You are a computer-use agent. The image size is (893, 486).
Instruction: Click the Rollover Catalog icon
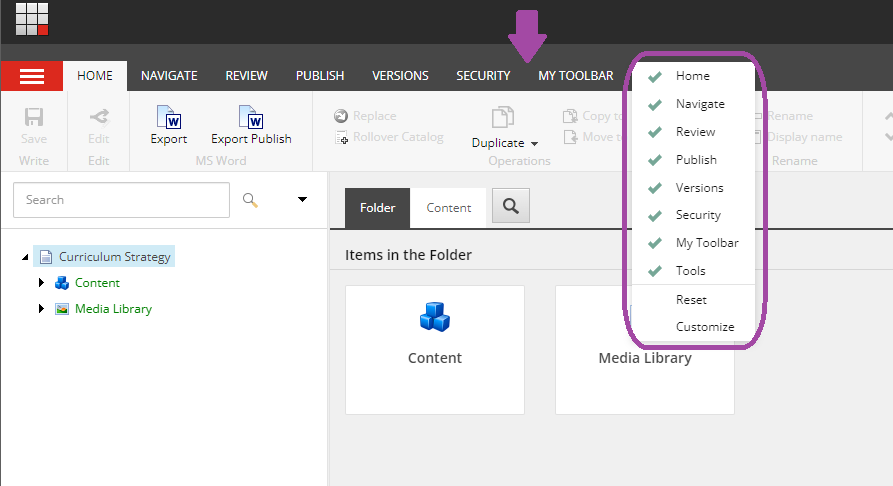click(341, 137)
